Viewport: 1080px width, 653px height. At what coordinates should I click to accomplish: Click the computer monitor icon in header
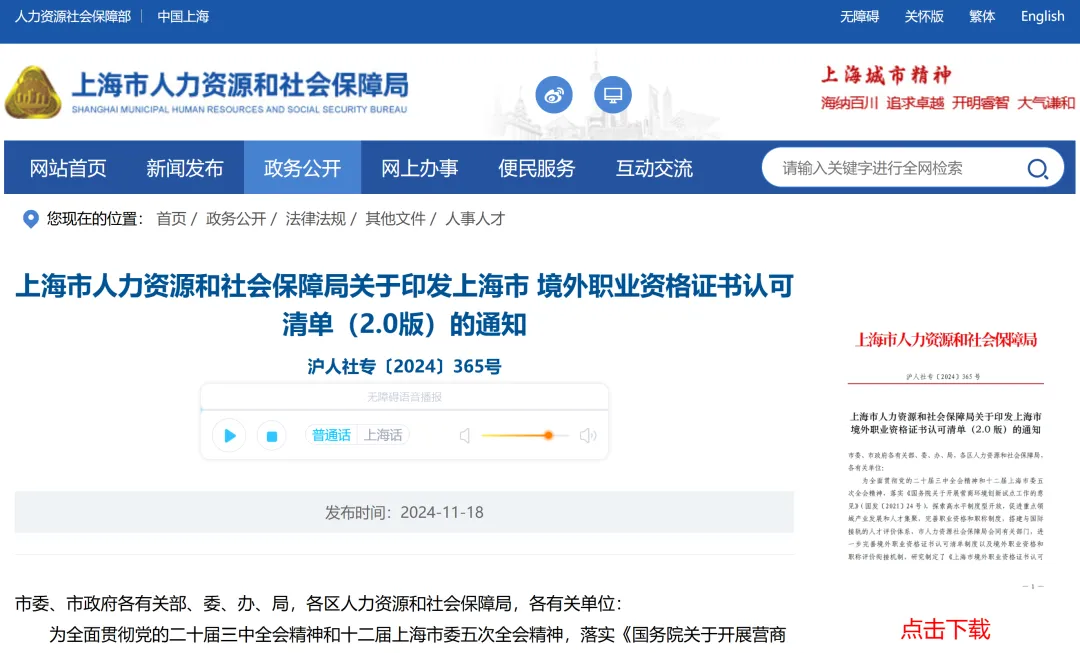tap(613, 95)
